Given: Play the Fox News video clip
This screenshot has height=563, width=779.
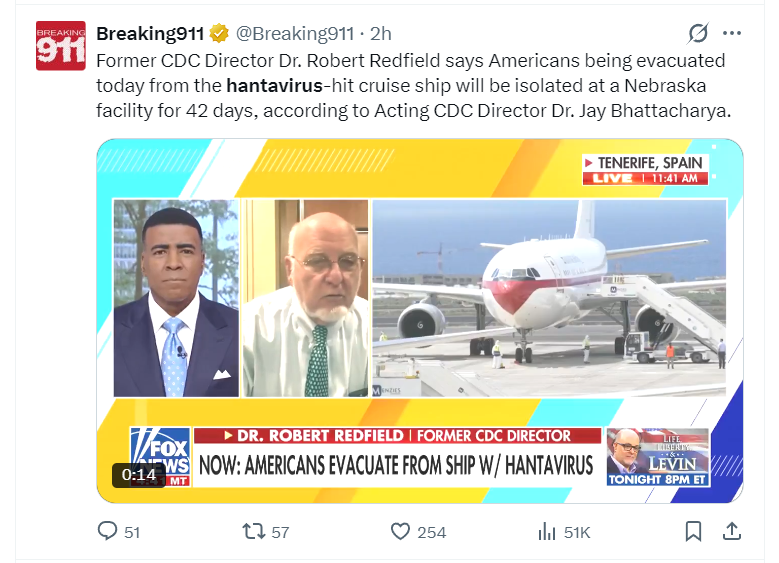Looking at the screenshot, I should (x=420, y=321).
